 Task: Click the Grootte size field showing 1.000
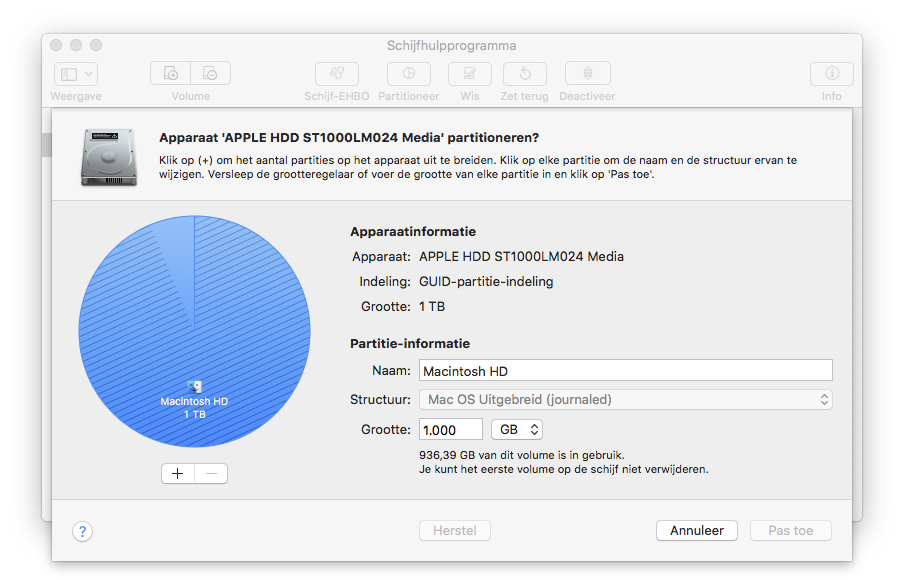click(450, 430)
